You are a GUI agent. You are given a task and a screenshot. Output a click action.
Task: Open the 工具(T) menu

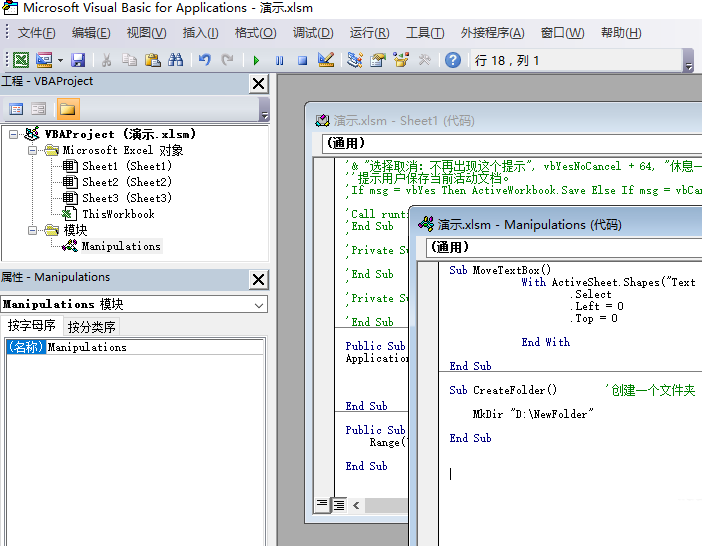(x=425, y=33)
